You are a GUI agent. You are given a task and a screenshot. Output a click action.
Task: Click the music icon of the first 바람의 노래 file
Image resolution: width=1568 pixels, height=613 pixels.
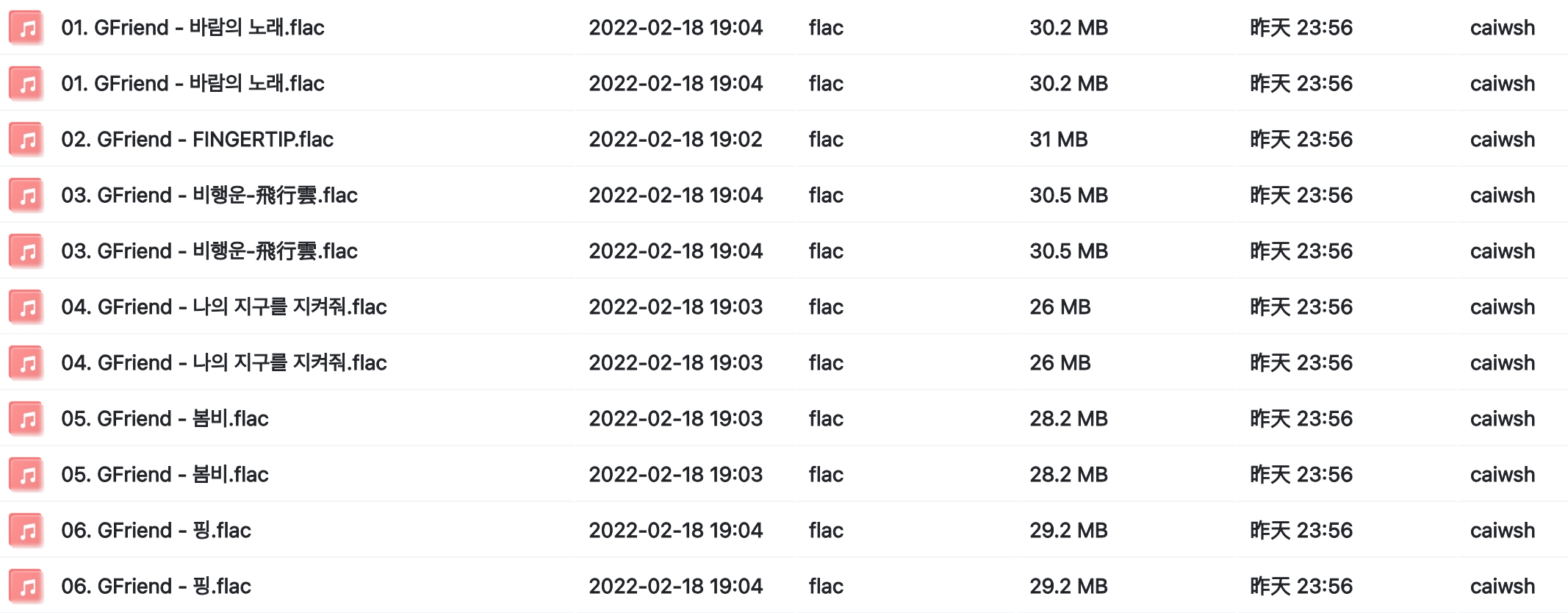point(27,28)
